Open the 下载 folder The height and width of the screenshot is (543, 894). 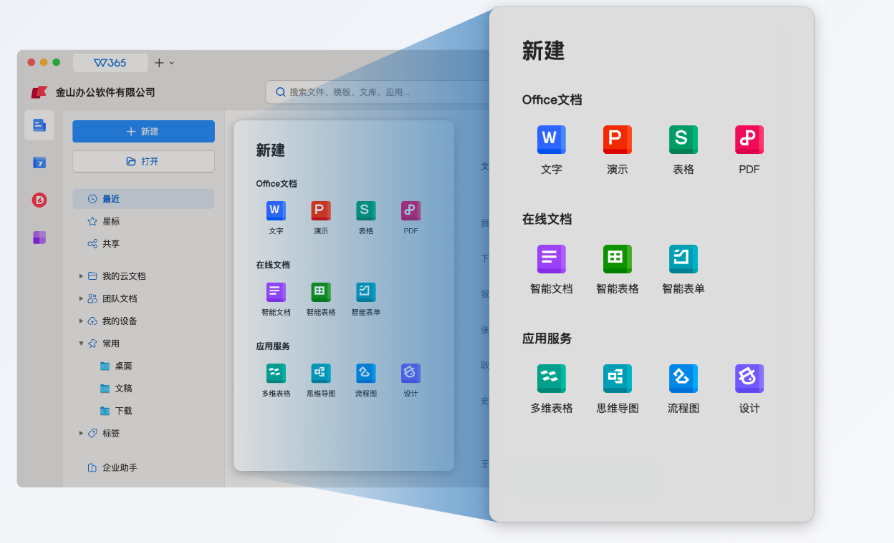coord(123,411)
